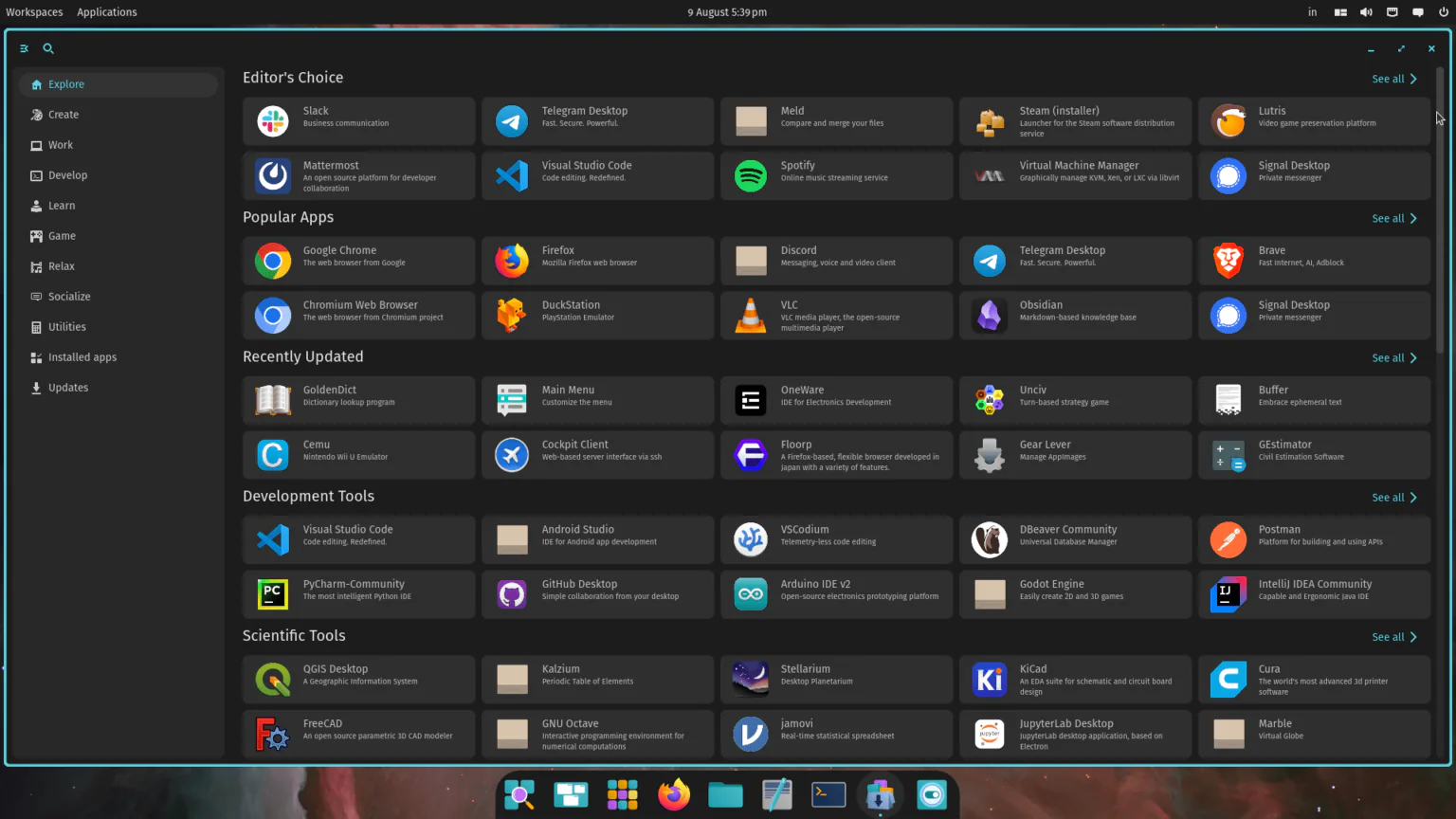Click the QGIS Desktop icon
Screen dimensions: 1456x819
273,680
